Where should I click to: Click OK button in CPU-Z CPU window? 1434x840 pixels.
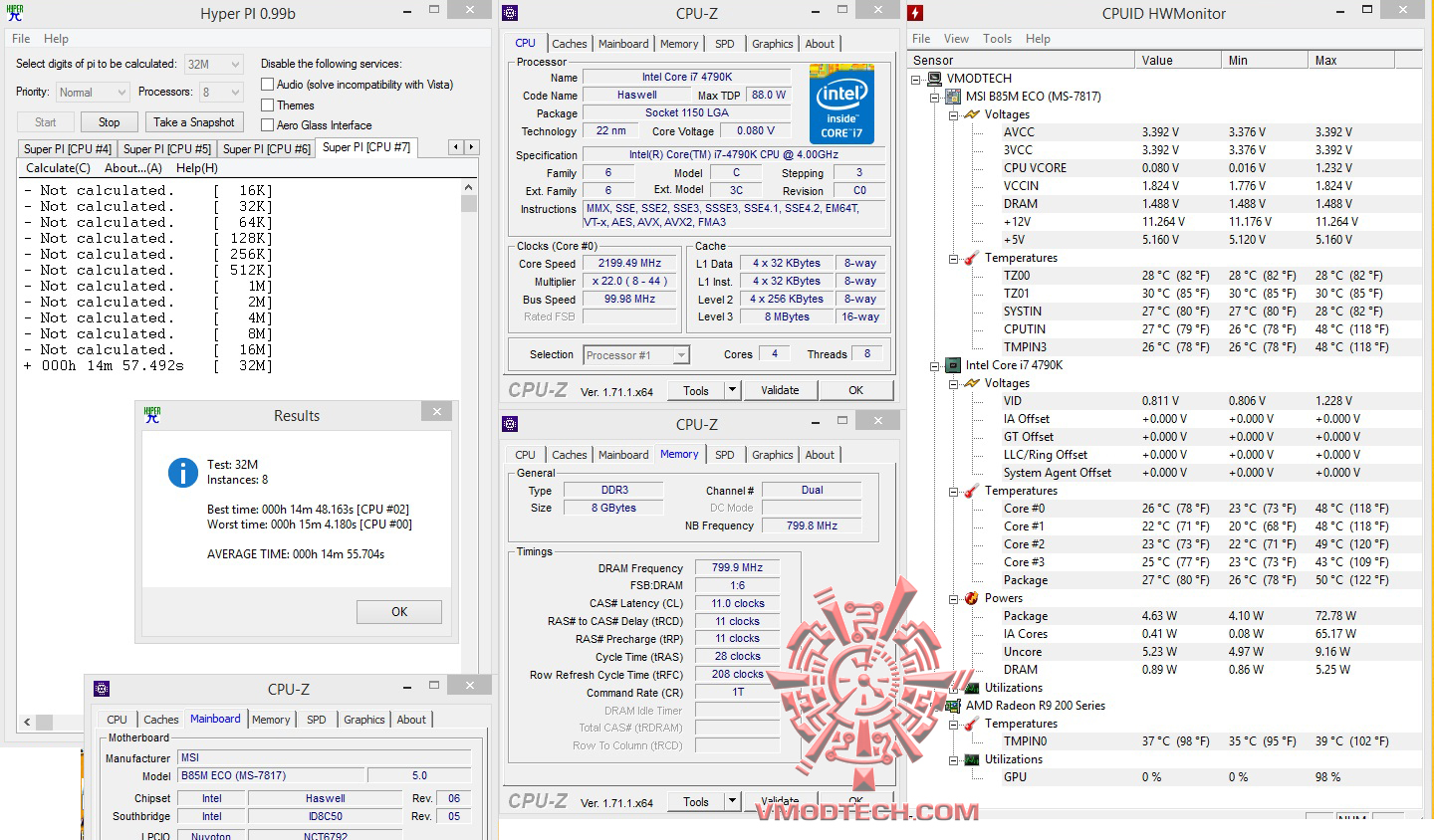(855, 390)
